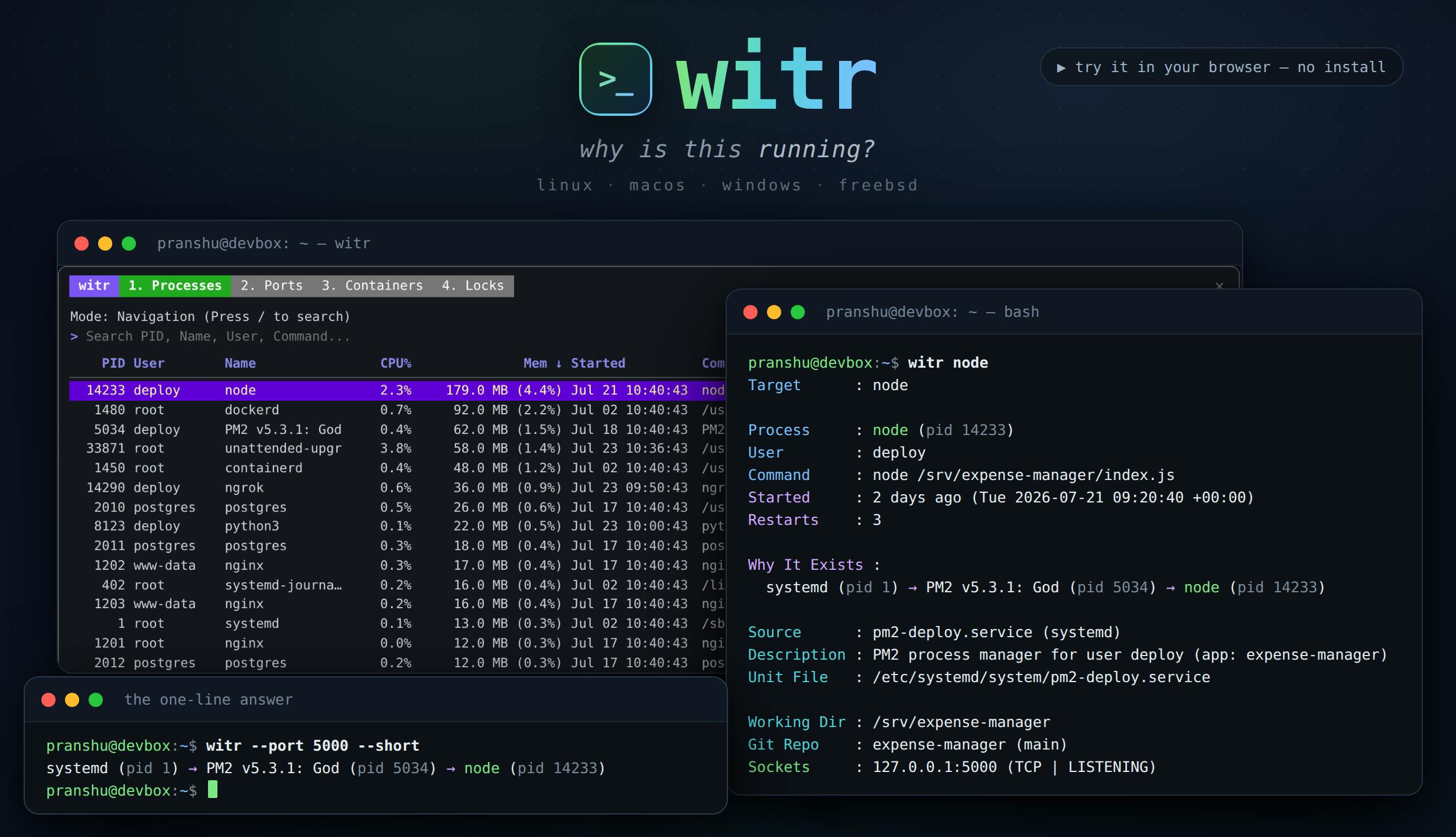Select the unattended-upgr process row
The image size is (1456, 837).
point(397,448)
